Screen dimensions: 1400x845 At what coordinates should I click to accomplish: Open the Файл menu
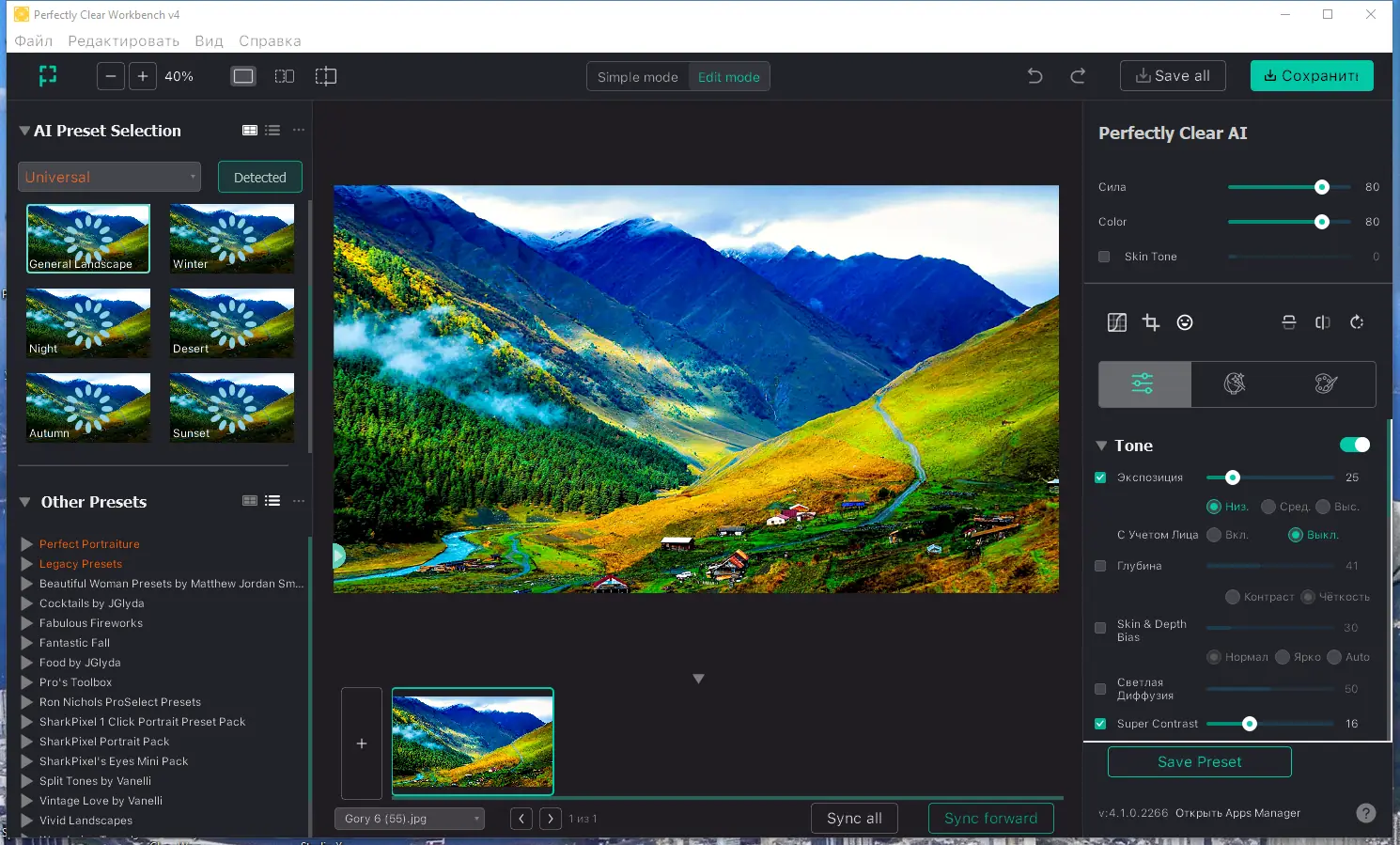34,40
